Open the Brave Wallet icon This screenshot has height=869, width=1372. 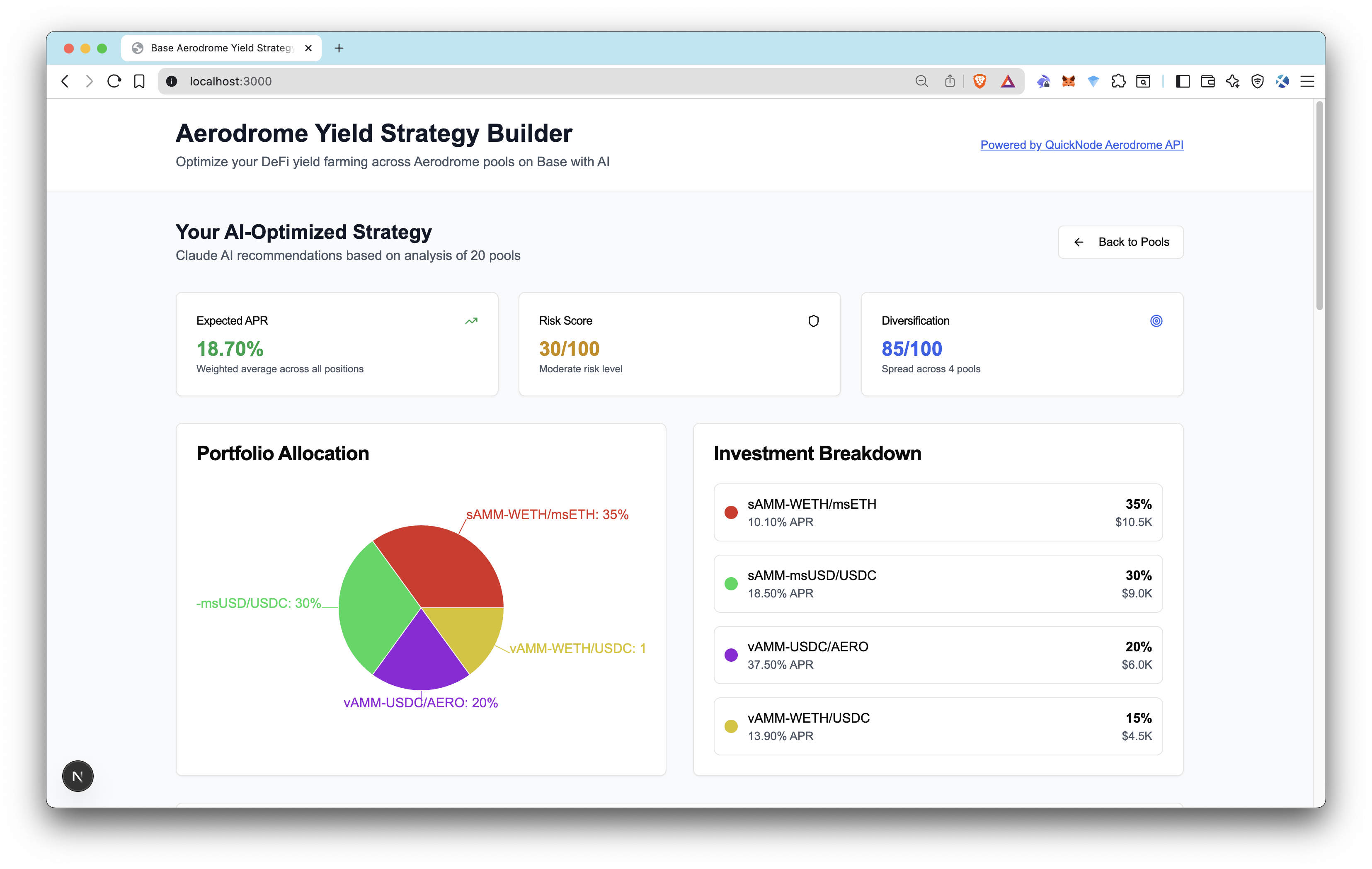[x=1207, y=82]
